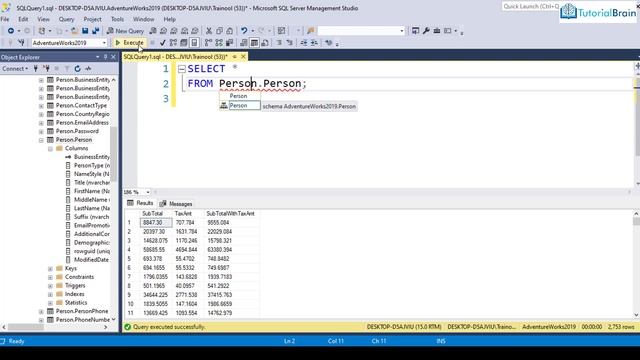This screenshot has width=640, height=360.
Task: Click New Query in the toolbar
Action: click(x=125, y=31)
